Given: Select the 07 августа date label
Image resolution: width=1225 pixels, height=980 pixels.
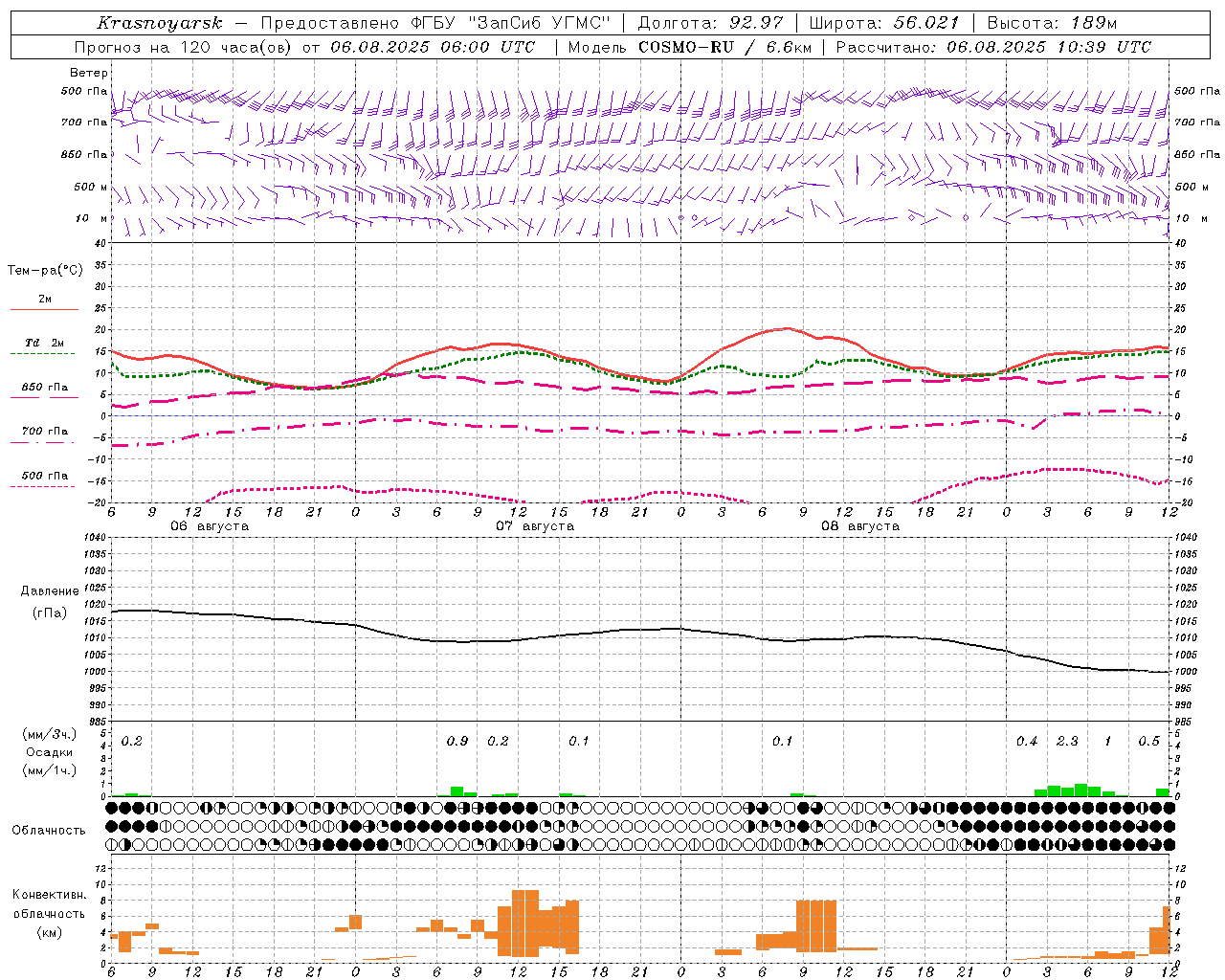Looking at the screenshot, I should coord(535,526).
